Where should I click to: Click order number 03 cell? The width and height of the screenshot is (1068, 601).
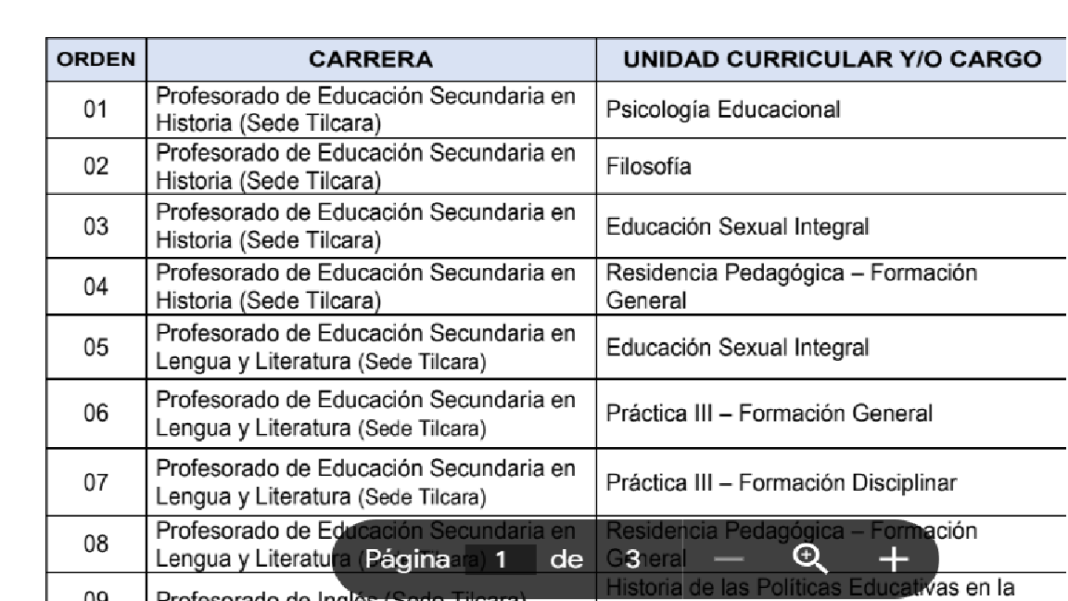click(96, 226)
